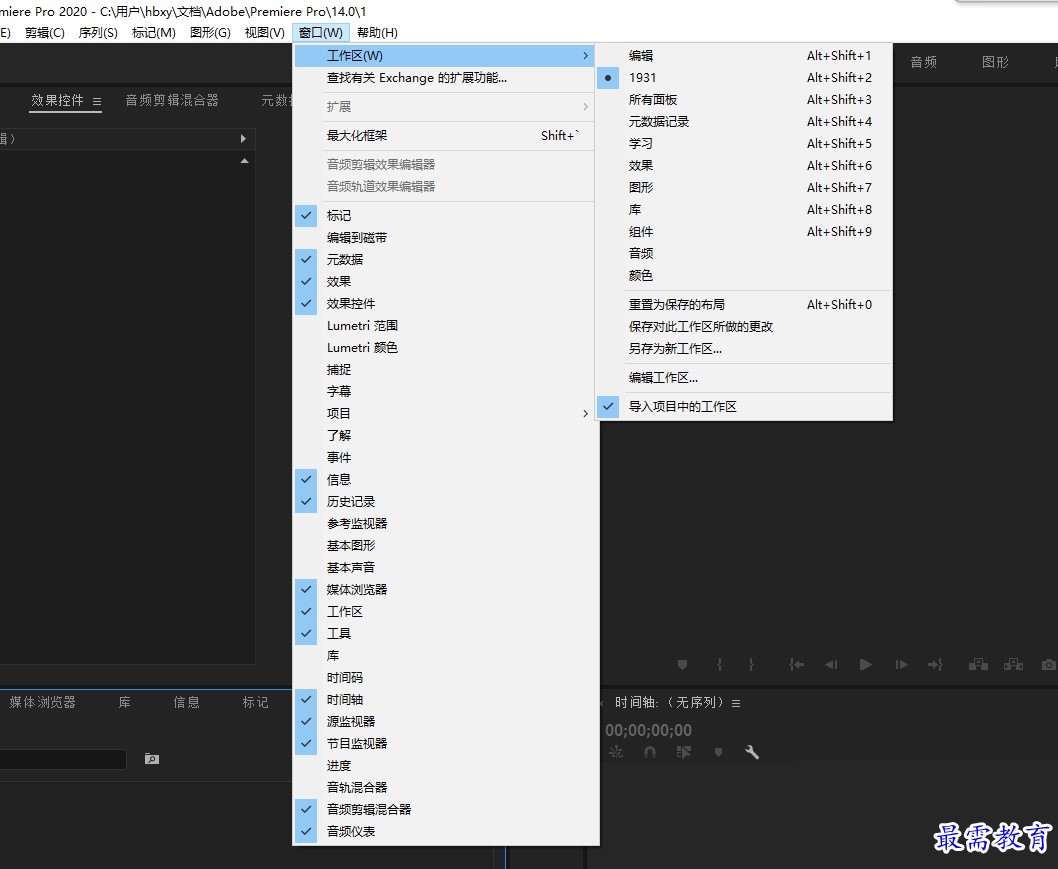Open the 序列(S) menu
Screen dimensions: 1058x869
pos(98,32)
